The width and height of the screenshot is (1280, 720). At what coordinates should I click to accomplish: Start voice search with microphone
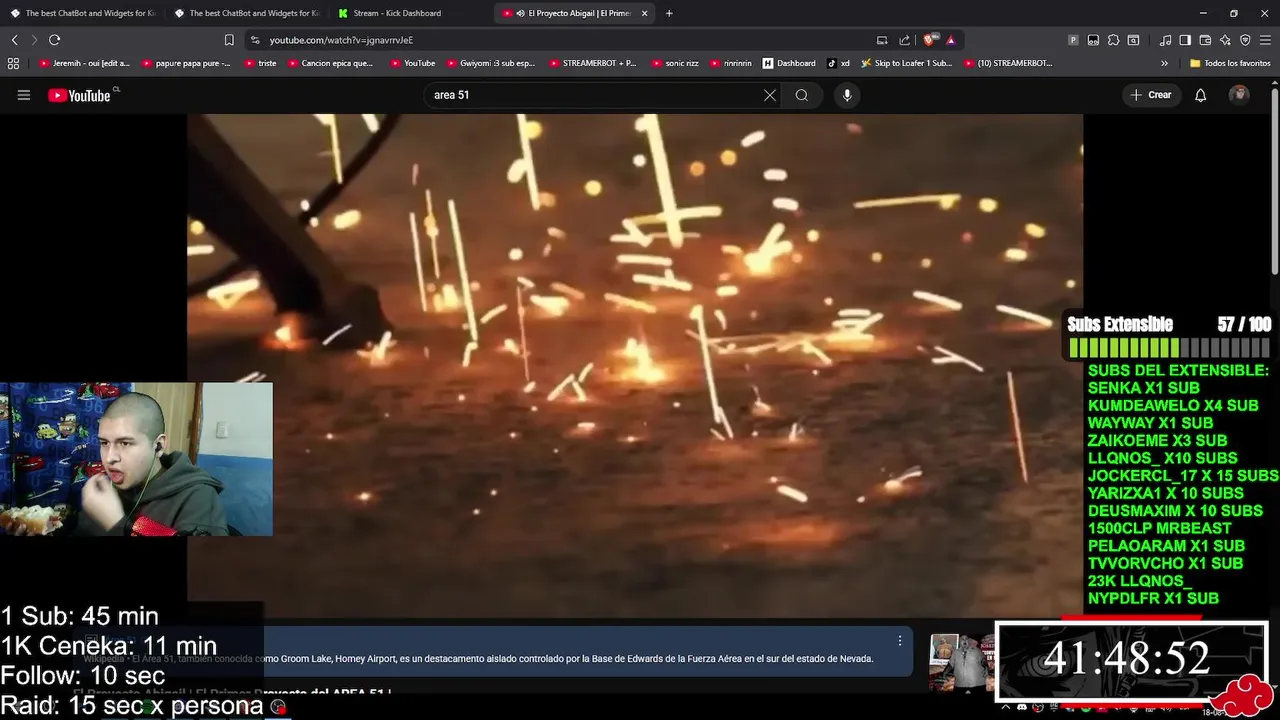(847, 95)
